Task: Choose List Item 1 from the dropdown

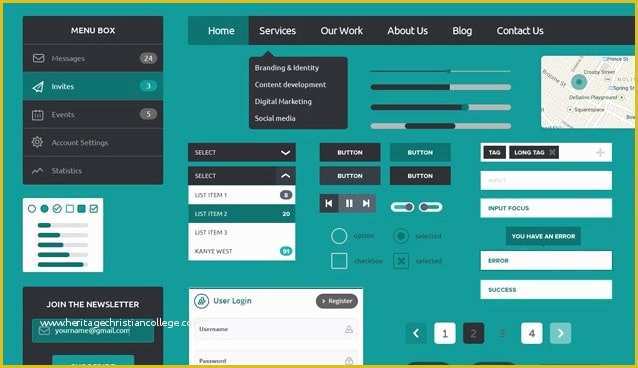Action: tap(242, 195)
